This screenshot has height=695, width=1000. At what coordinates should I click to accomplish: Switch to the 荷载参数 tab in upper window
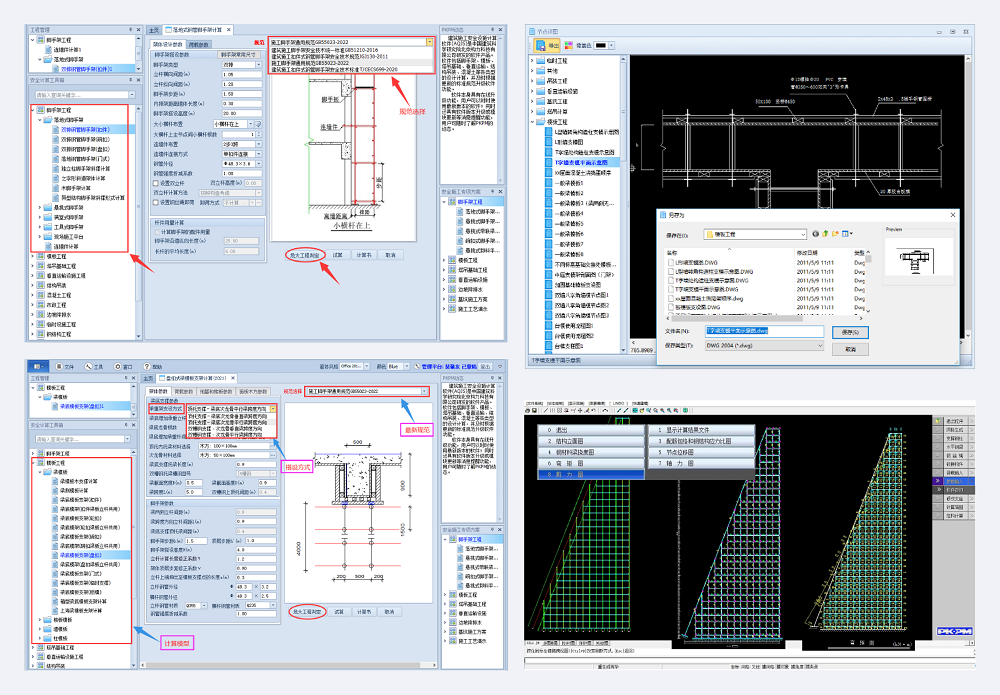point(199,44)
